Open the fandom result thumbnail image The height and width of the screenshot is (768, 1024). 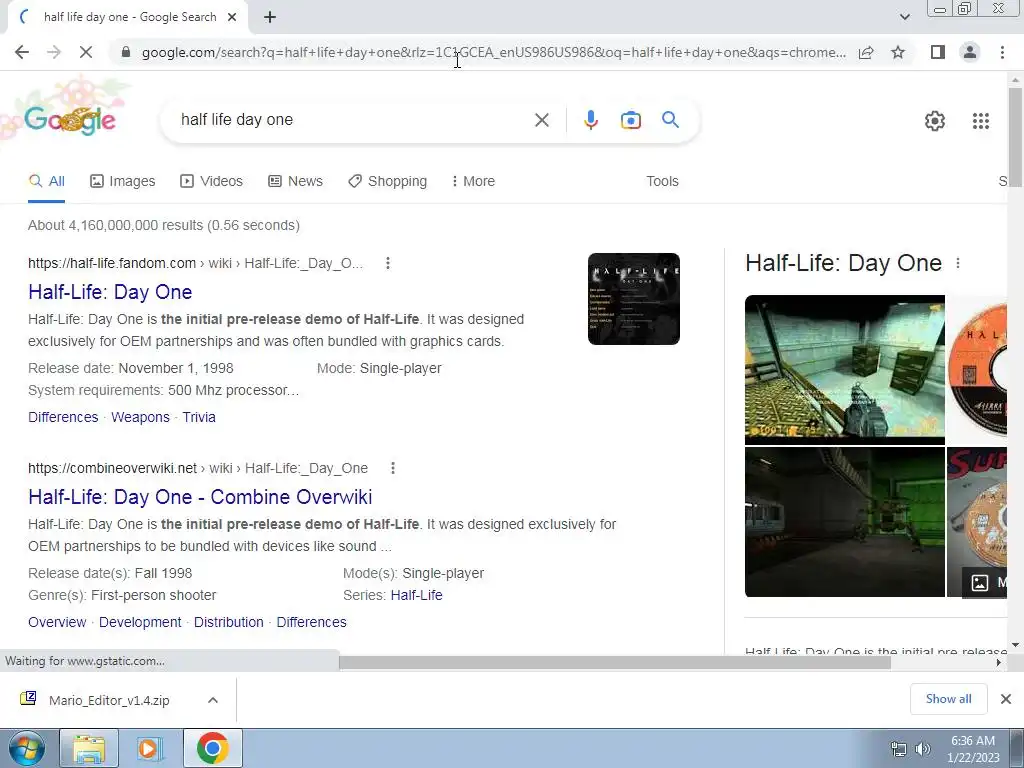point(633,299)
